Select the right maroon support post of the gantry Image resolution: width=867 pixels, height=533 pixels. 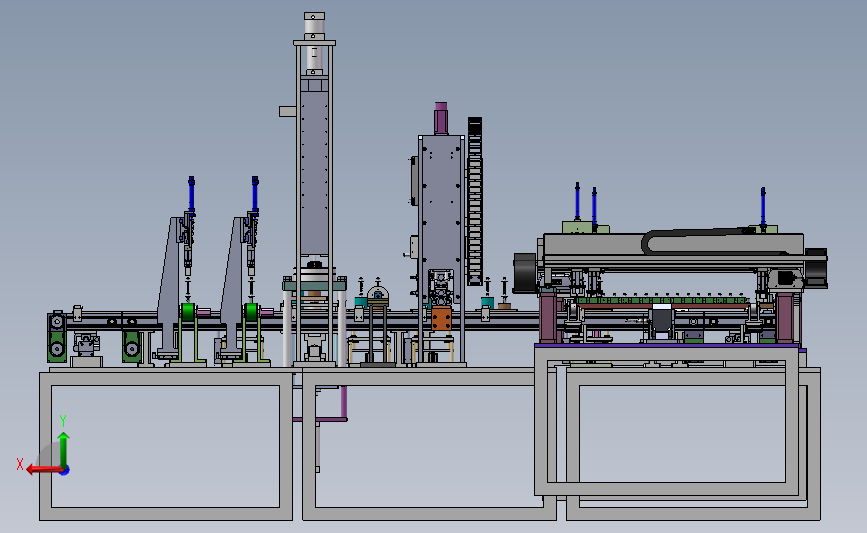[x=785, y=317]
